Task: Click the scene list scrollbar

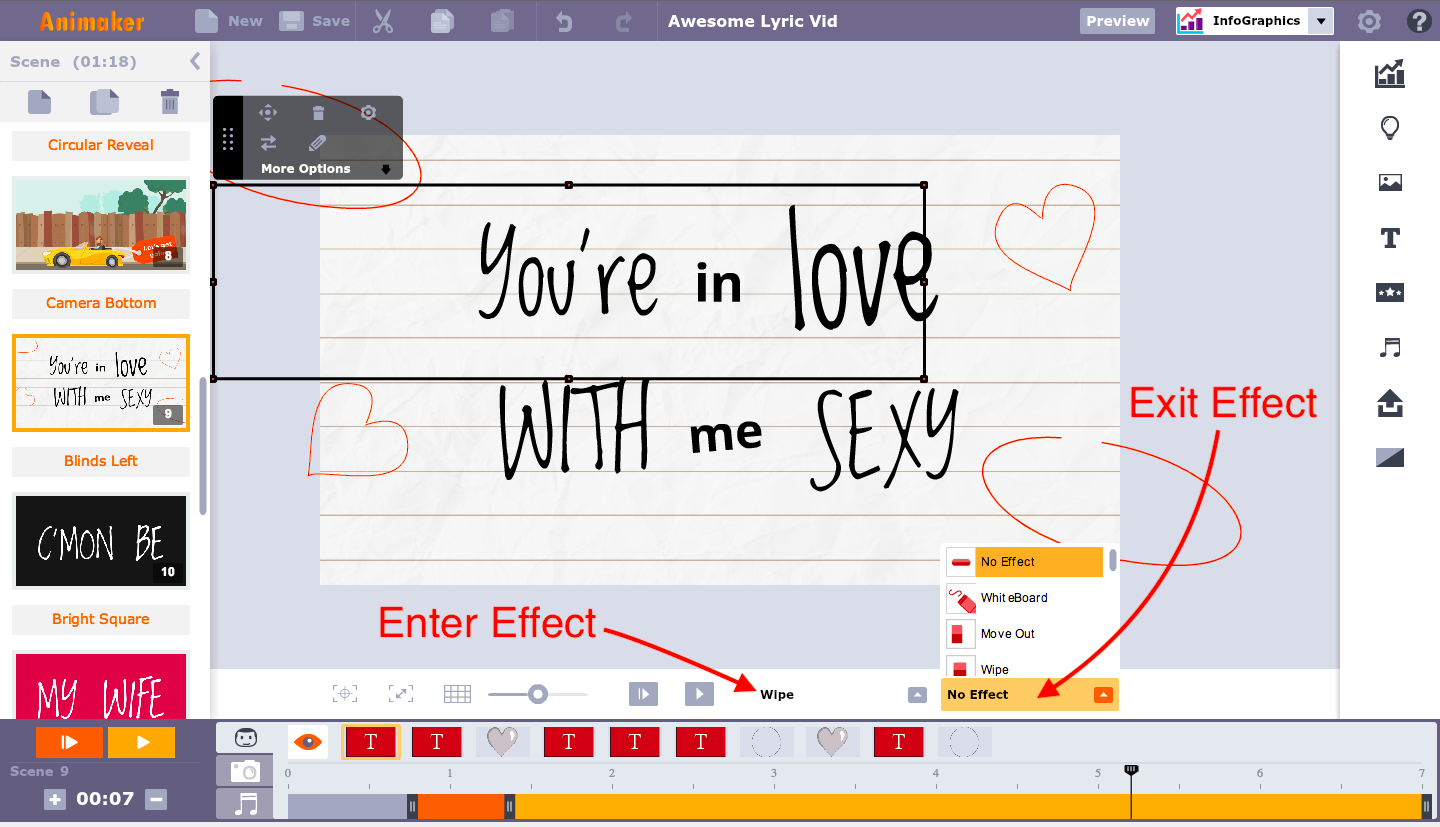Action: 204,445
